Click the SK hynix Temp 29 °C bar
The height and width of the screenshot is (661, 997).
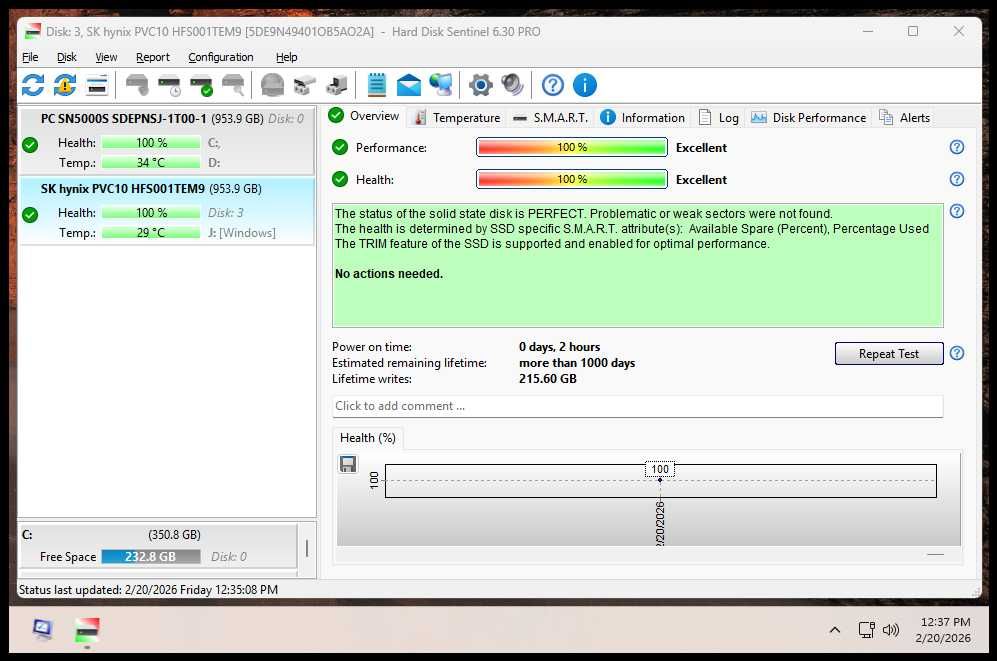click(x=151, y=233)
